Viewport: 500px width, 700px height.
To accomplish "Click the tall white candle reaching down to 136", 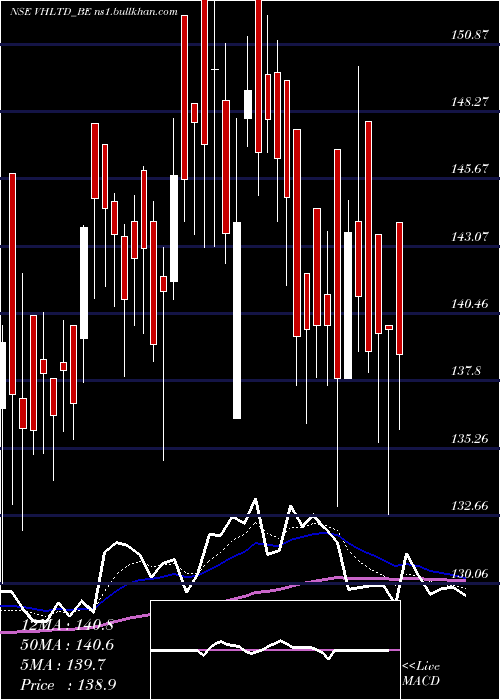I will [237, 320].
